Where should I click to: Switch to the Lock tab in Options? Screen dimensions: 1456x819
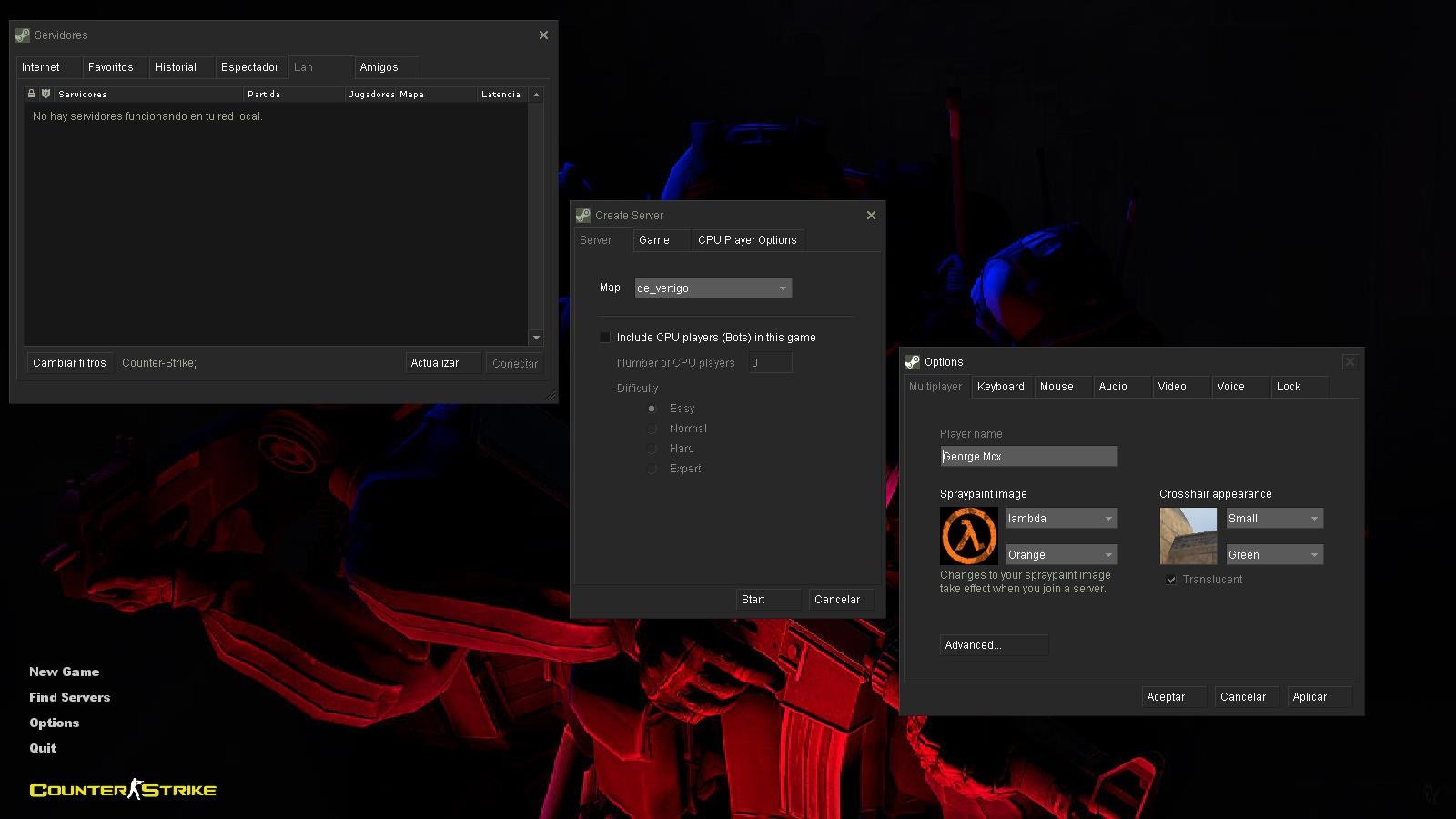pos(1299,387)
